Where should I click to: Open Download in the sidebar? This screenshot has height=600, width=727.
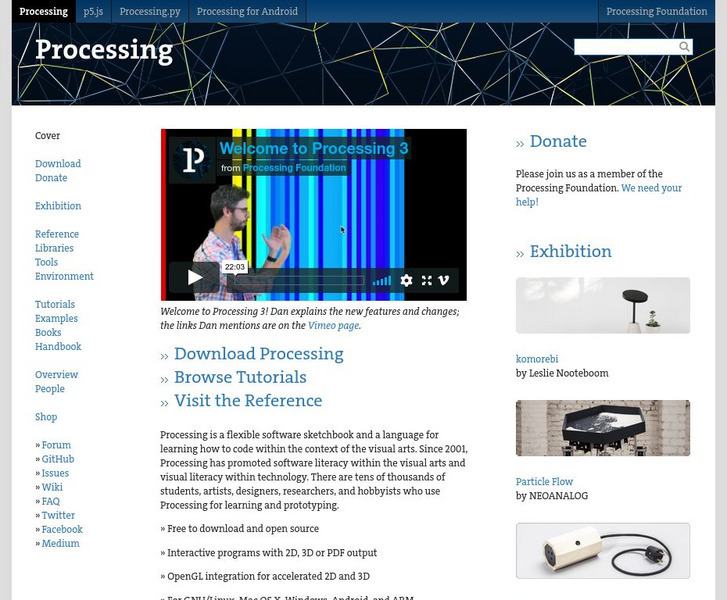pyautogui.click(x=58, y=164)
